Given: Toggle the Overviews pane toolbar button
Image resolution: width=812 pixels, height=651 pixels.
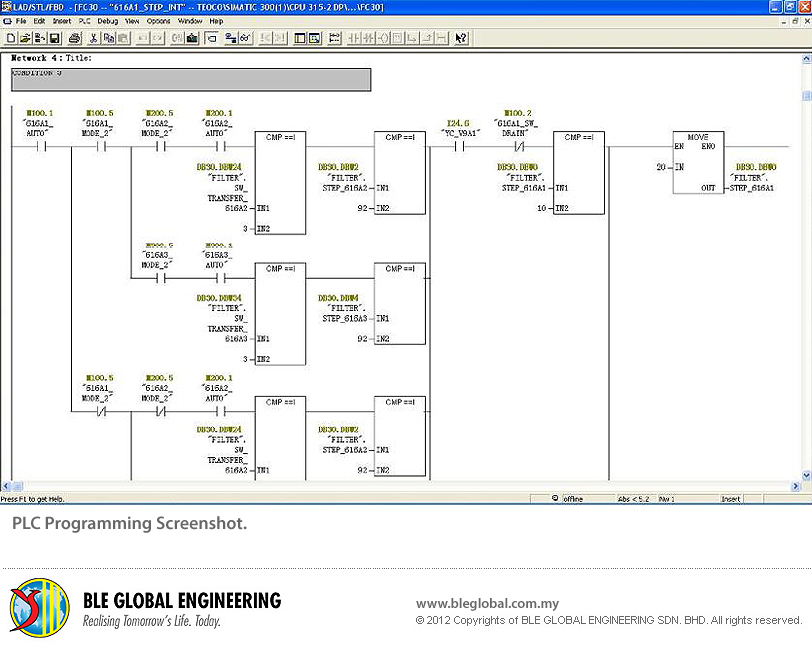Looking at the screenshot, I should (x=299, y=38).
